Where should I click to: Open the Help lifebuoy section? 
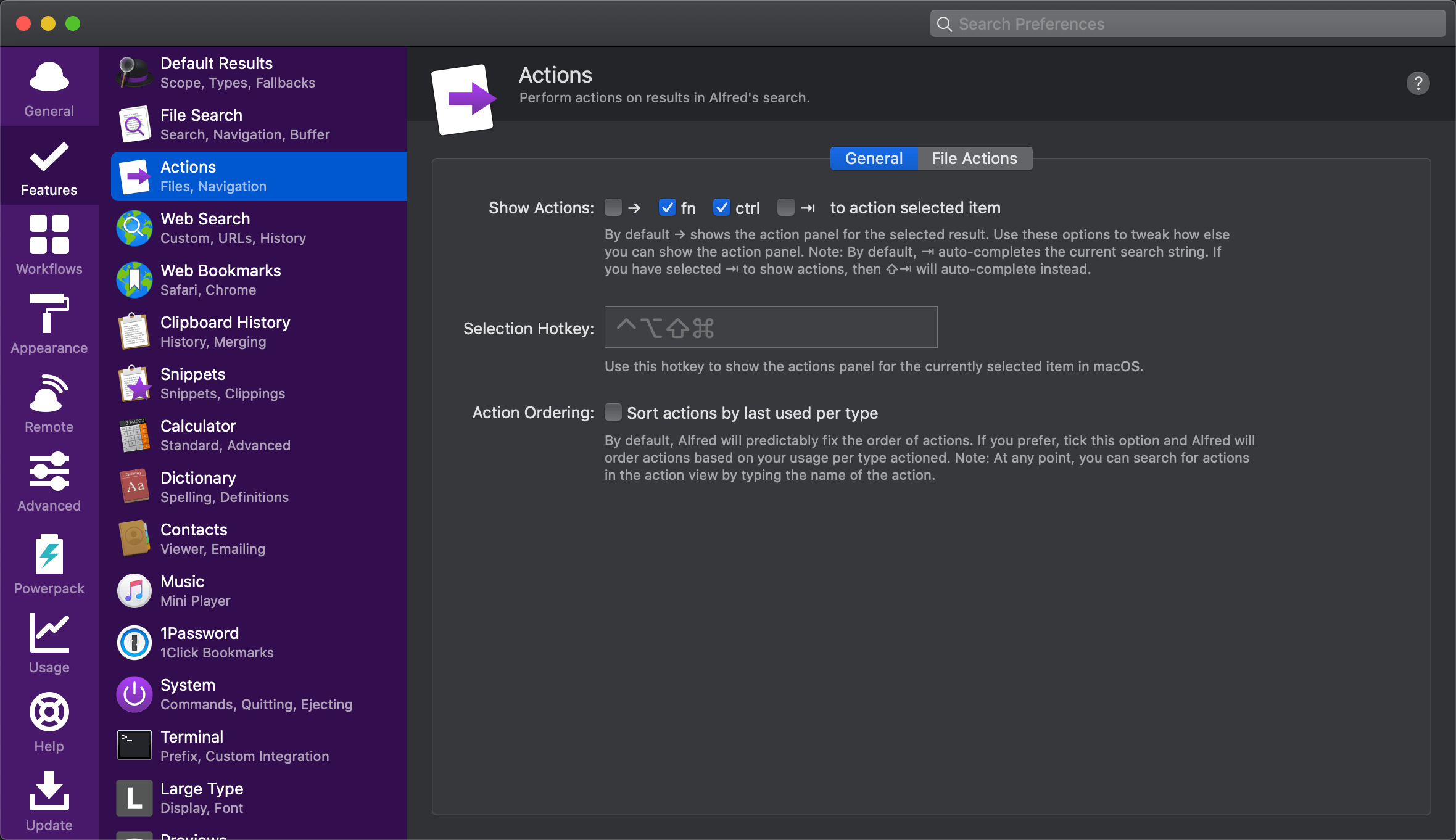point(49,722)
